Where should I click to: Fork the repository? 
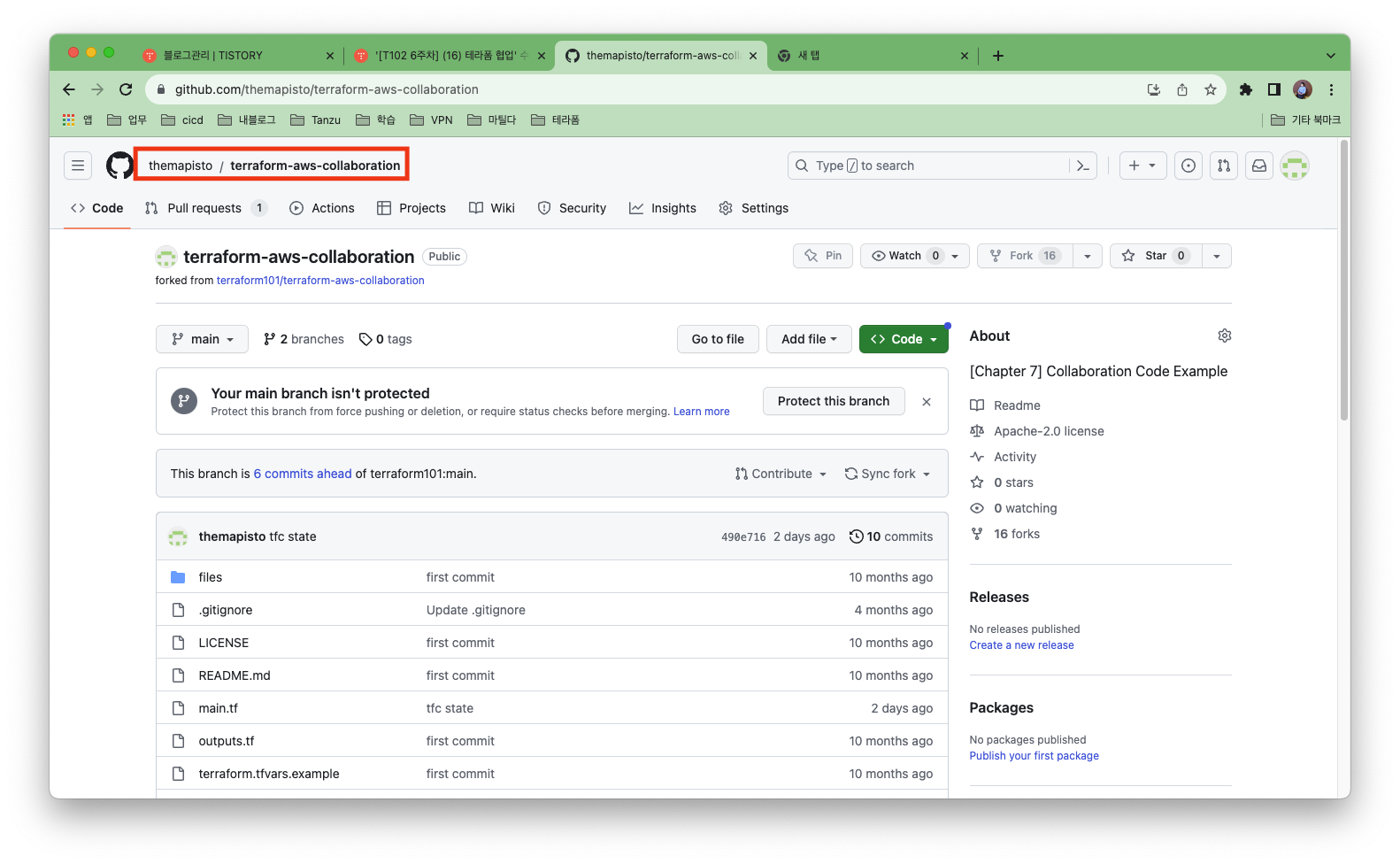(1026, 256)
